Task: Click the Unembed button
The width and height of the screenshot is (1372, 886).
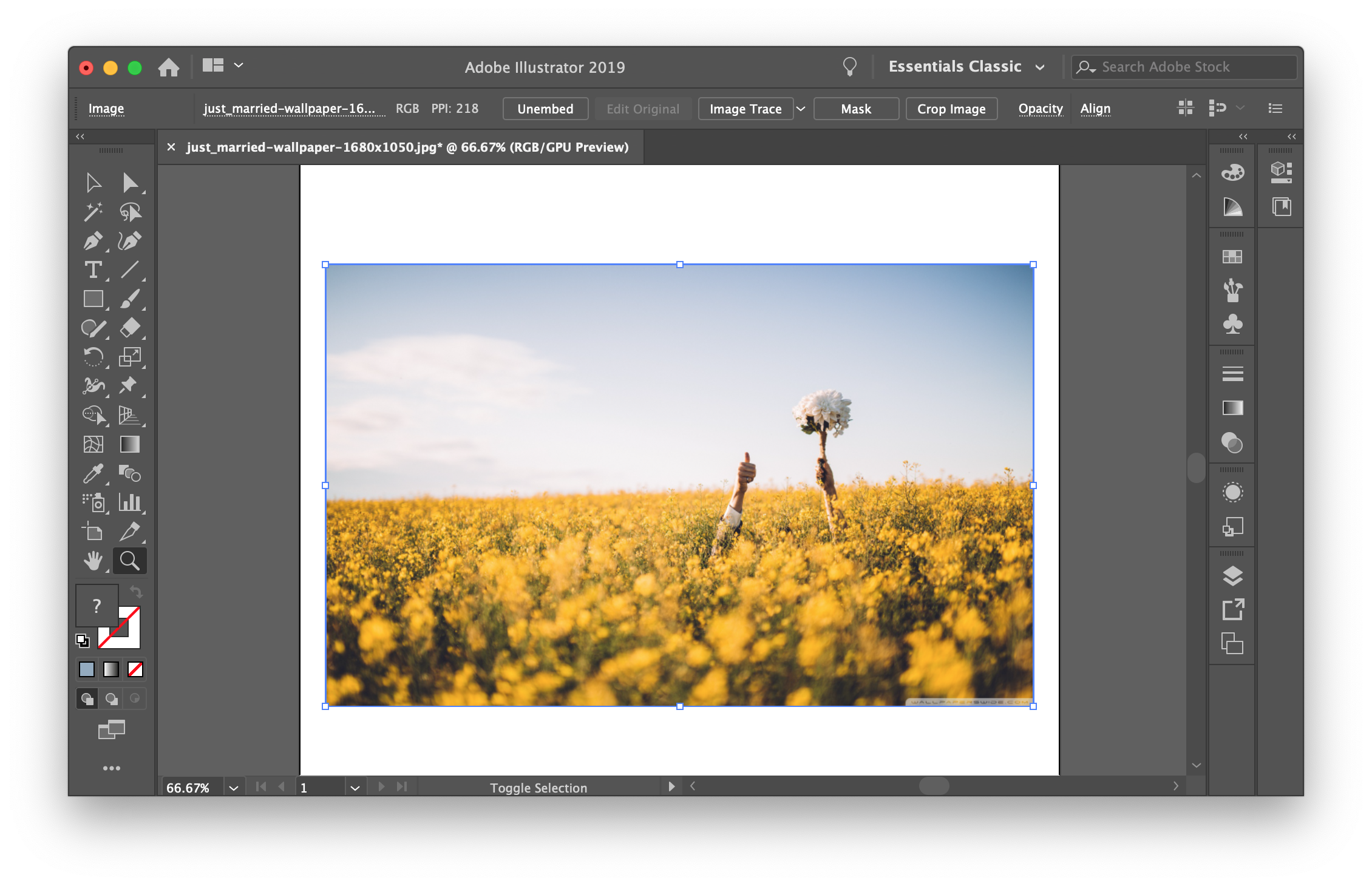Action: point(545,109)
